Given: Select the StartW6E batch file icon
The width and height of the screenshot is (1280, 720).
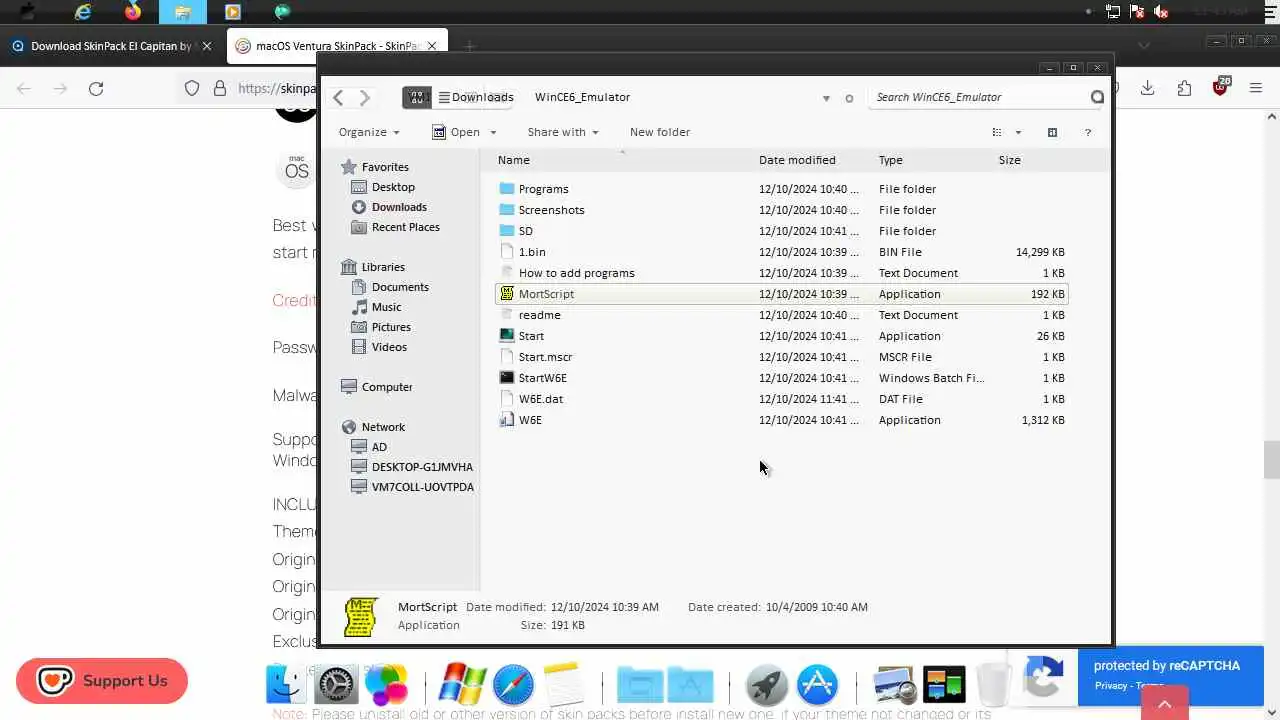Looking at the screenshot, I should click(507, 378).
